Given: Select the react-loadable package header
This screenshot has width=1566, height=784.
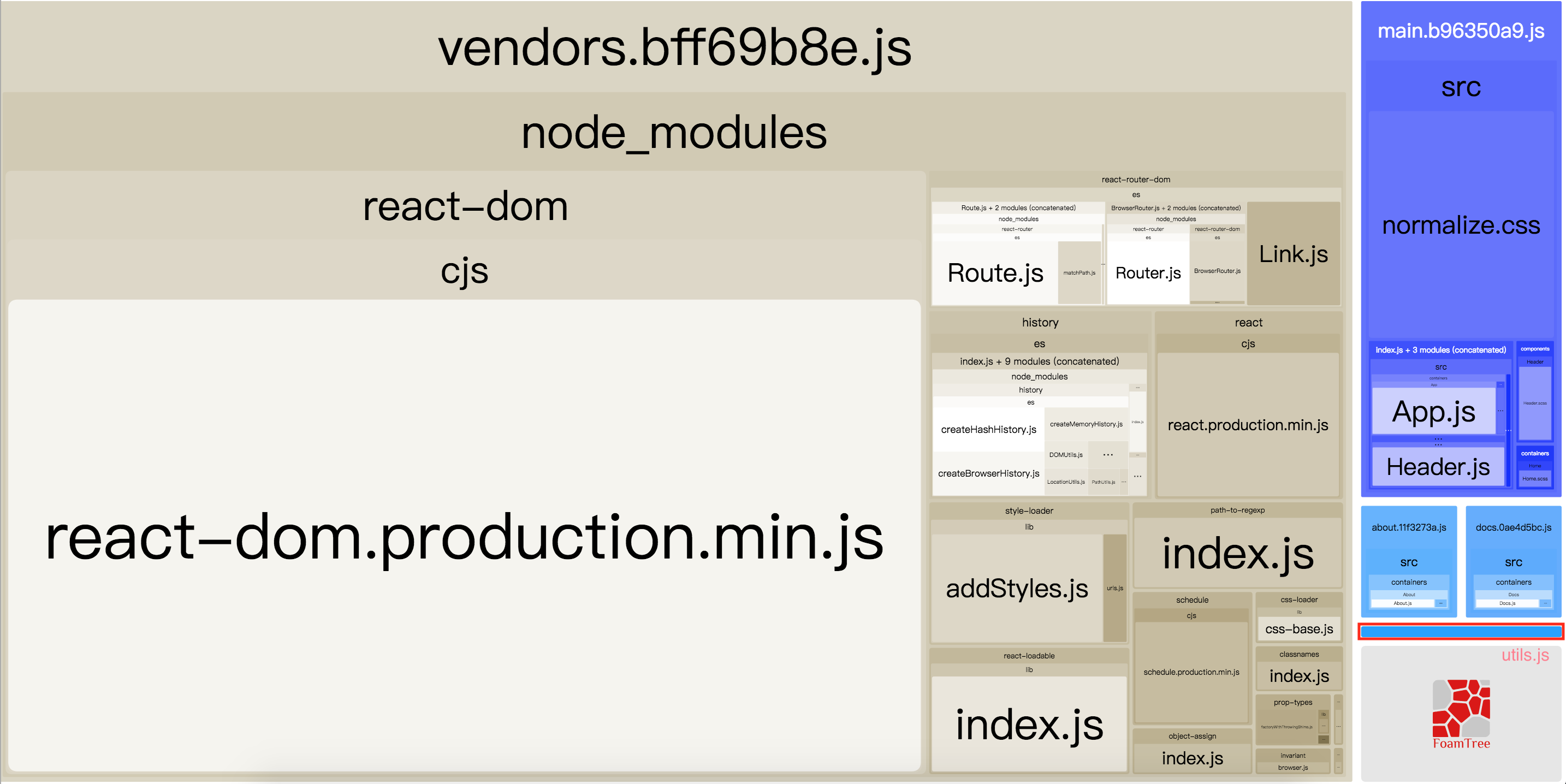Looking at the screenshot, I should [1029, 656].
